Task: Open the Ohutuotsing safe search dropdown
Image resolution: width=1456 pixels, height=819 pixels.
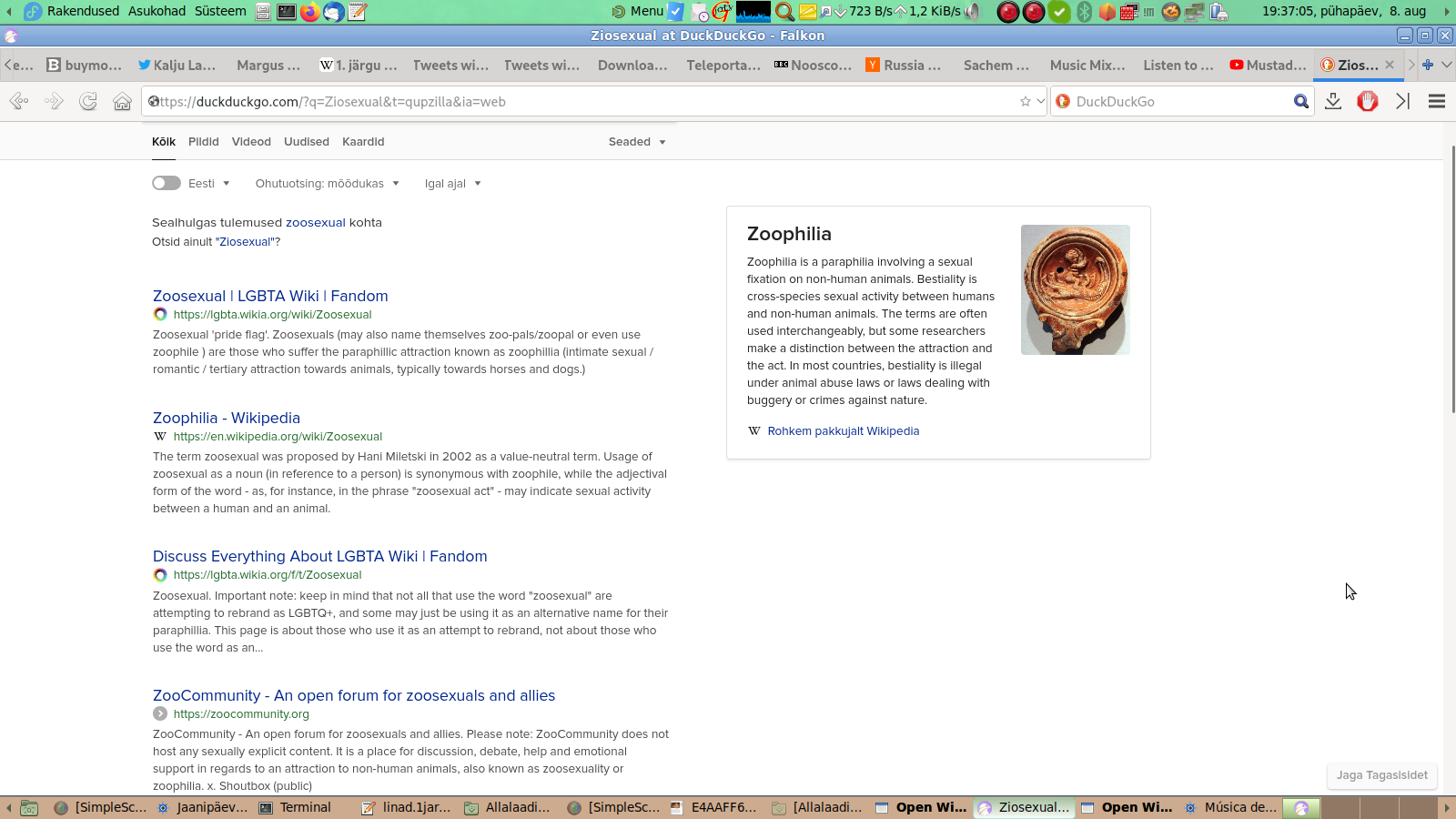Action: tap(328, 183)
